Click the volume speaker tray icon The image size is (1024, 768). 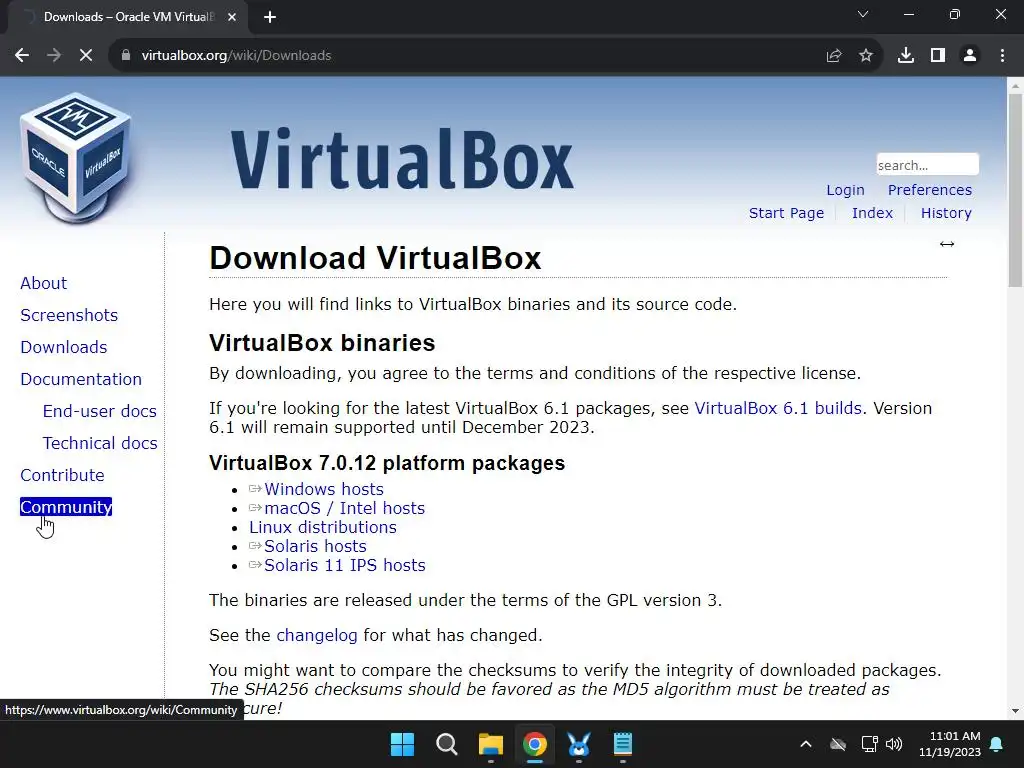click(x=894, y=744)
